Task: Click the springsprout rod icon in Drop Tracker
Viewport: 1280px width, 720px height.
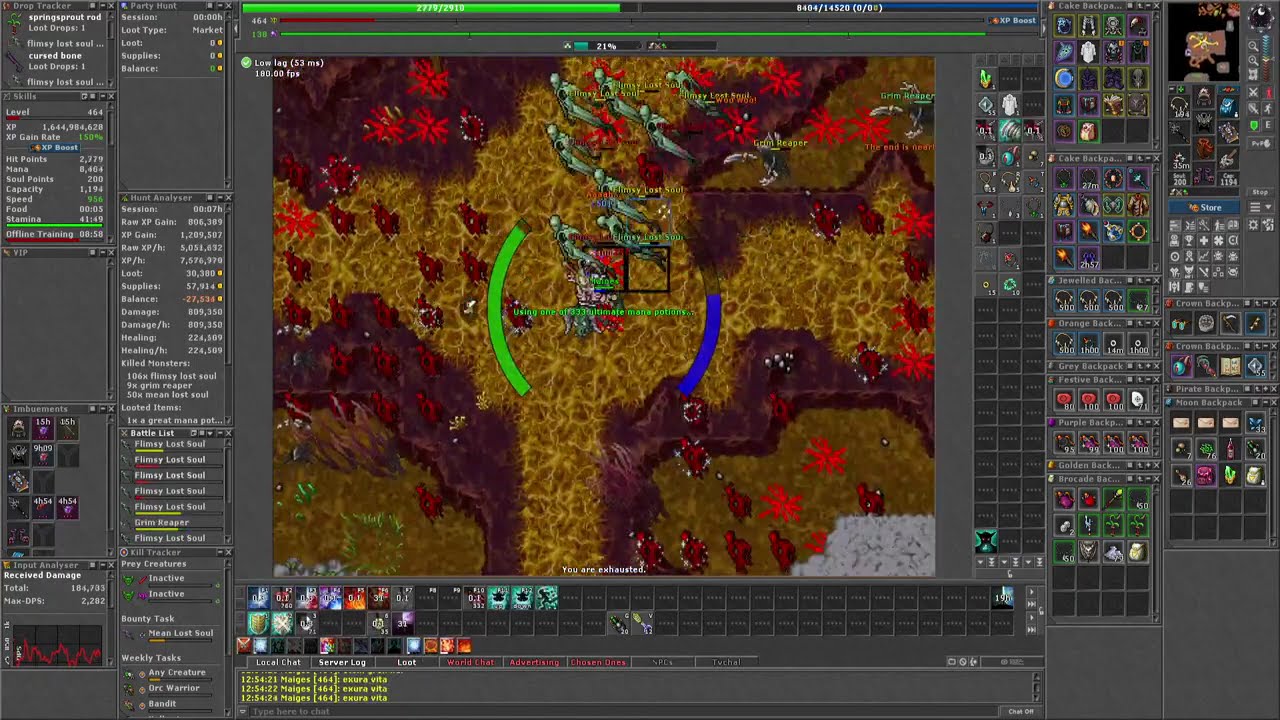Action: coord(15,22)
